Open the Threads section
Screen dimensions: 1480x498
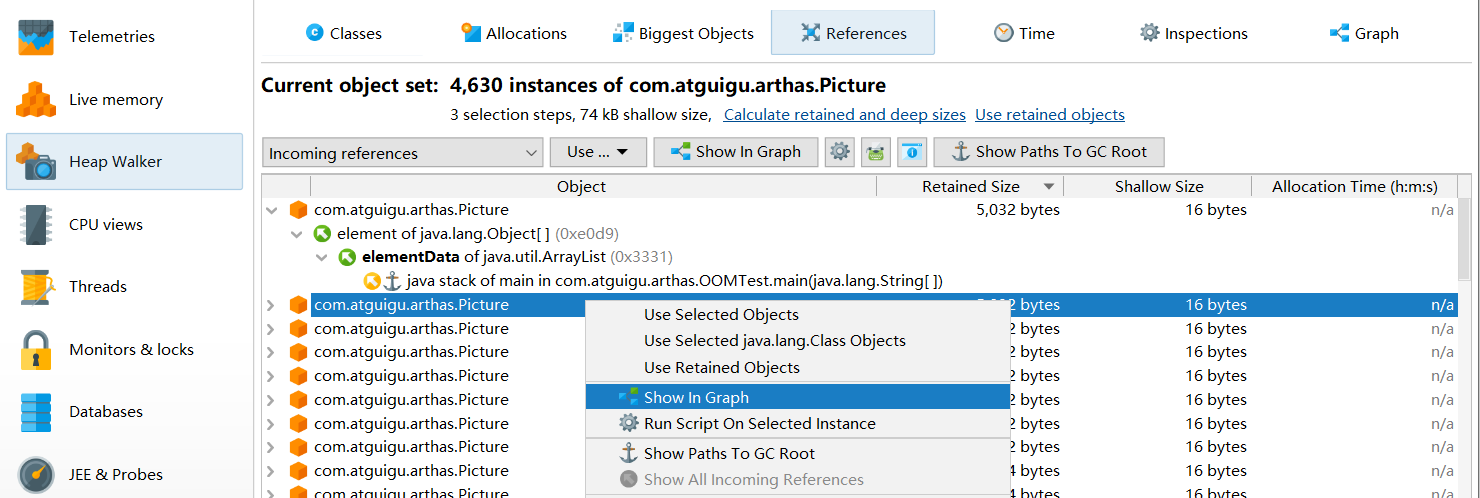click(x=97, y=286)
